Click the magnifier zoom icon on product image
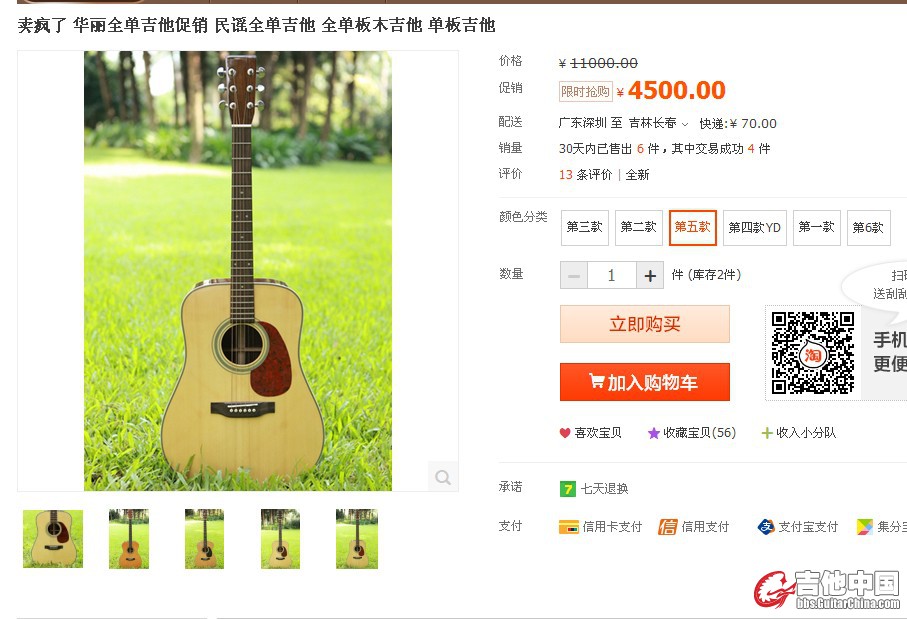 pos(443,477)
